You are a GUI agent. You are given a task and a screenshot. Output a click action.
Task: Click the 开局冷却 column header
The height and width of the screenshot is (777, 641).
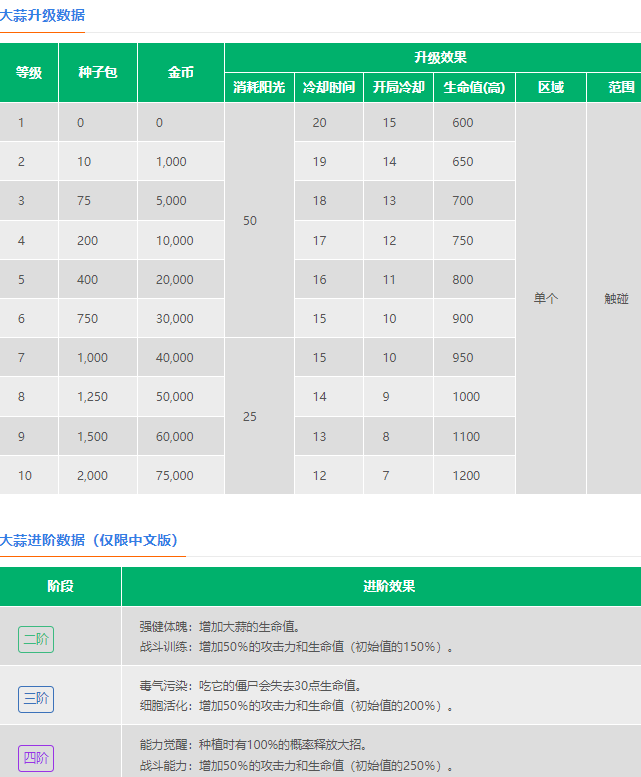(398, 87)
